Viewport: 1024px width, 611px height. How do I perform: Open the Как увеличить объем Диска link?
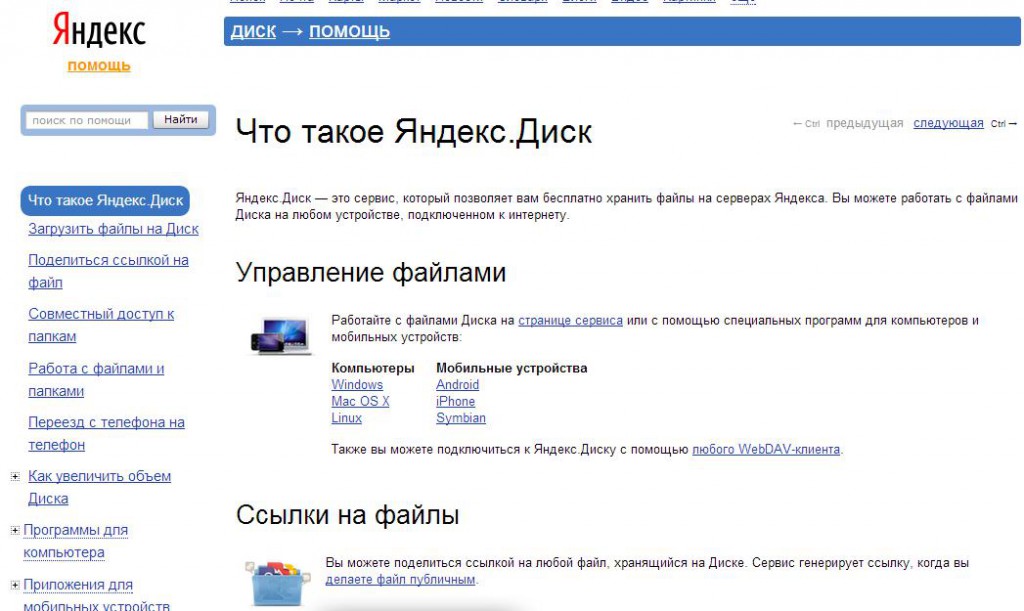[99, 487]
